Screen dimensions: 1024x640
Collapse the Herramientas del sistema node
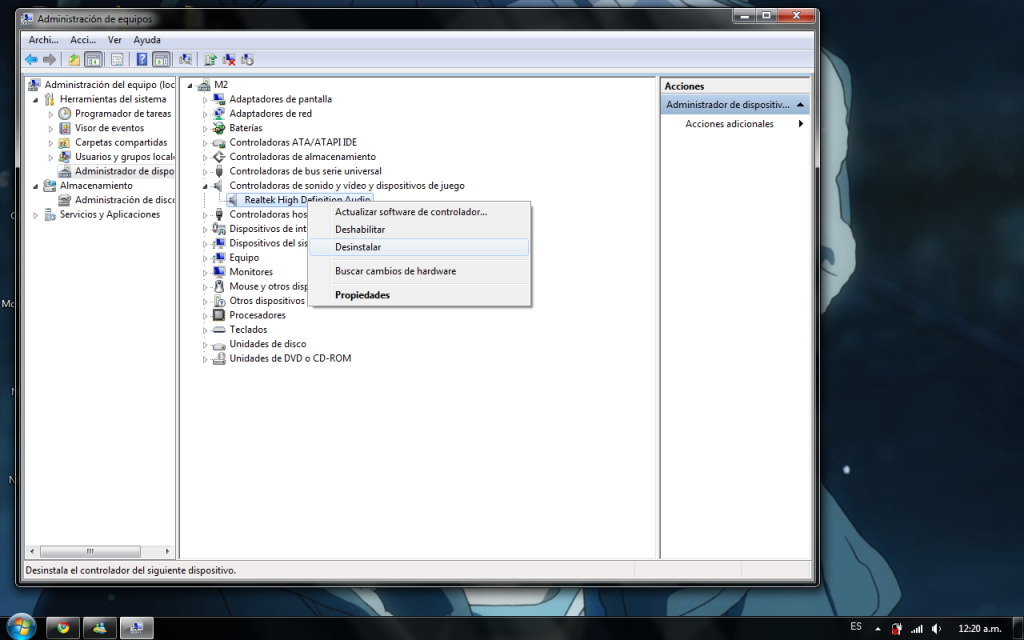pos(35,100)
